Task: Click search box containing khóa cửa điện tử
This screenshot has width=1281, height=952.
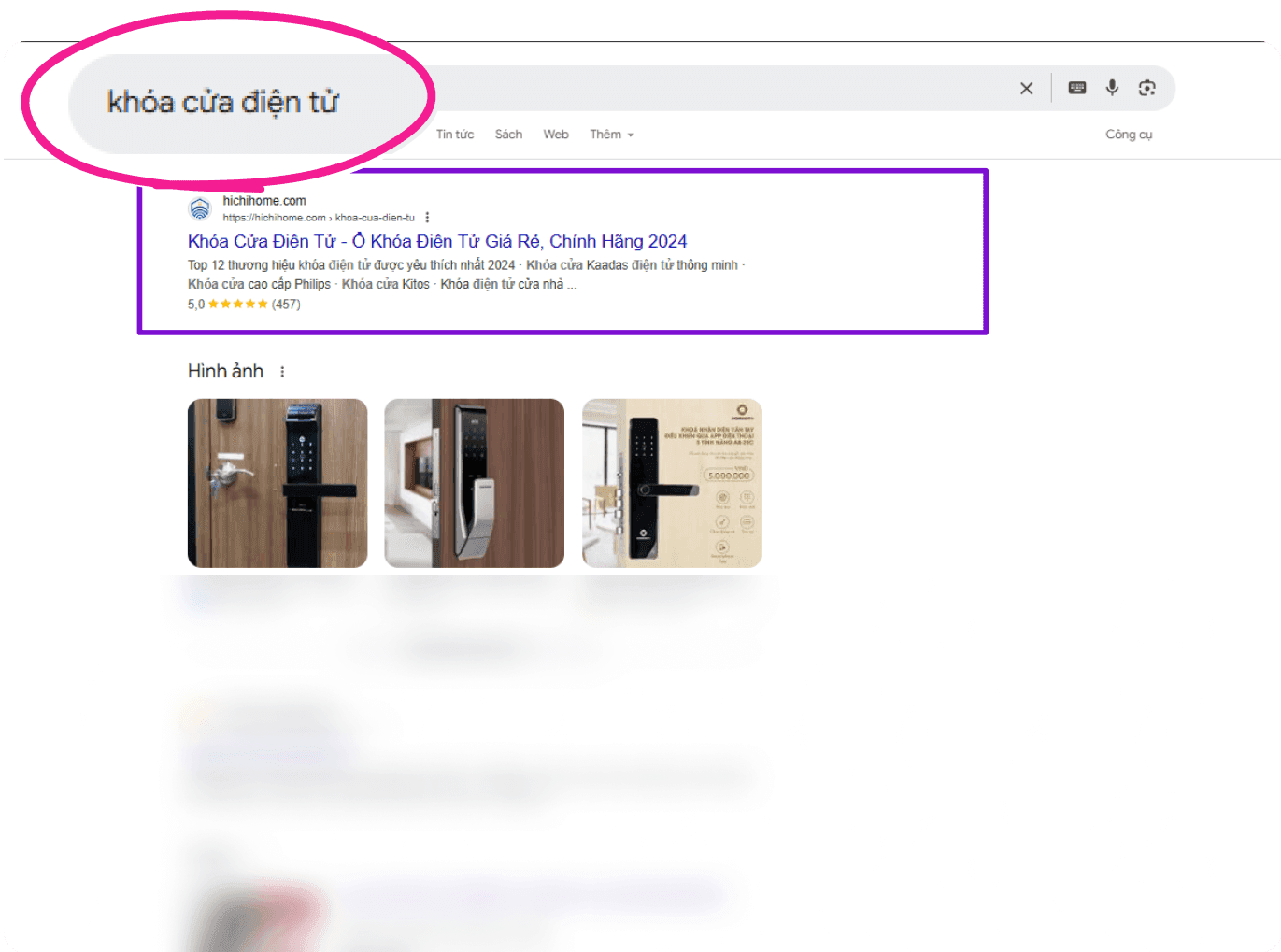Action: 621,89
